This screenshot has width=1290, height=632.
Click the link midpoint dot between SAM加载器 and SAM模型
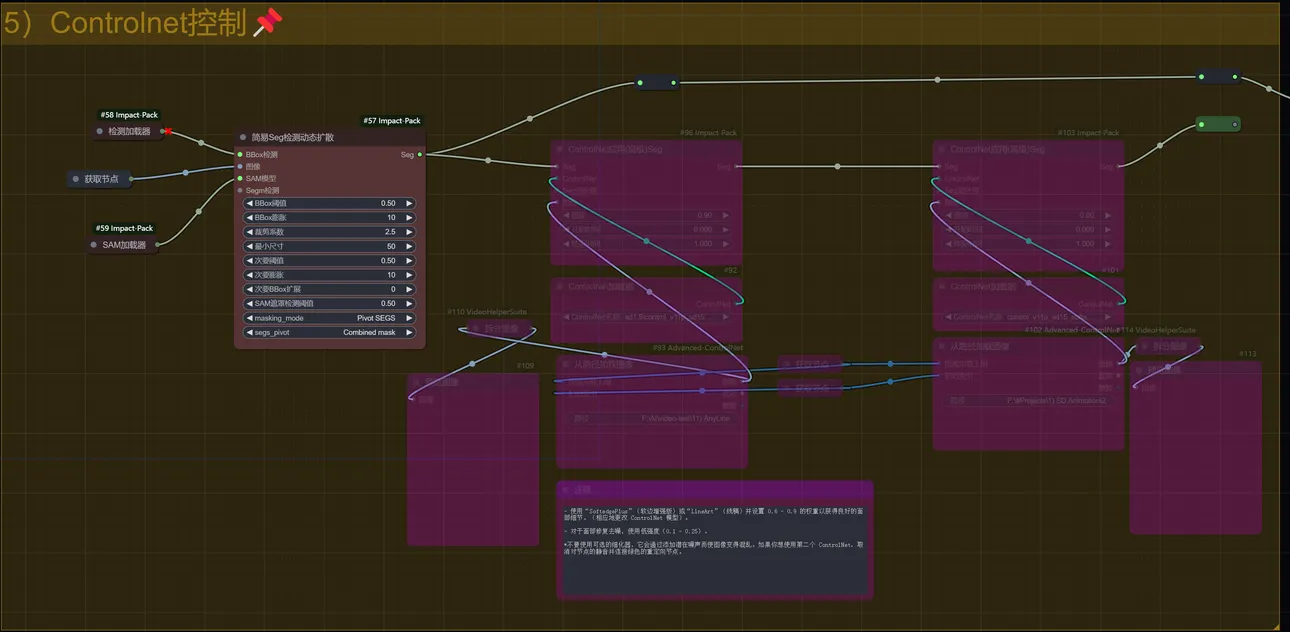click(x=198, y=212)
